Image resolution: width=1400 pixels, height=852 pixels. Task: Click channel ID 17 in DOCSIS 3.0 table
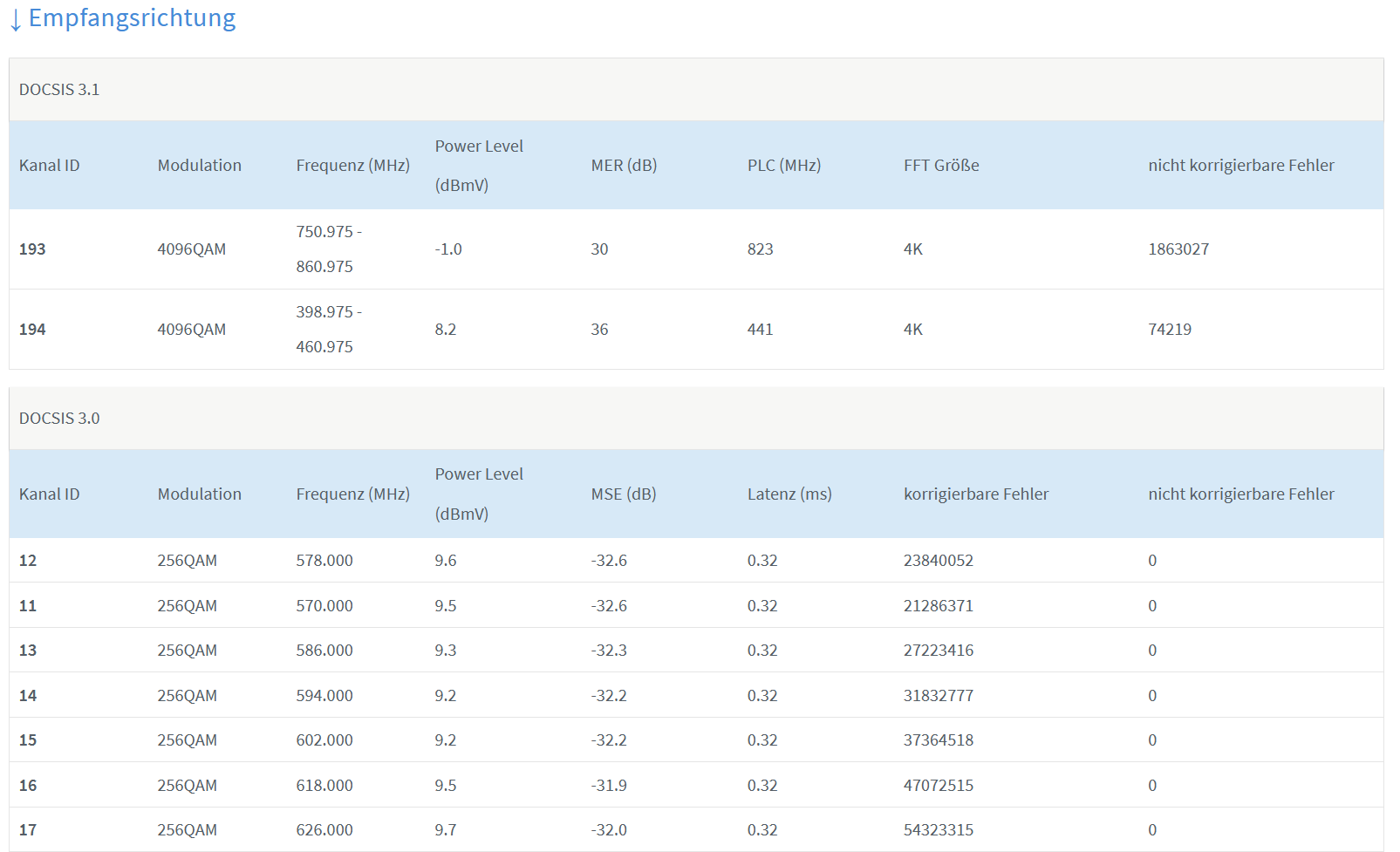28,830
